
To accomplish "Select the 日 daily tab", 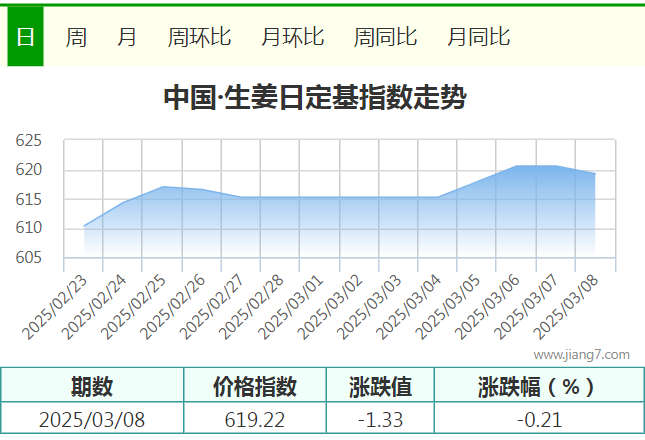I will (x=25, y=37).
